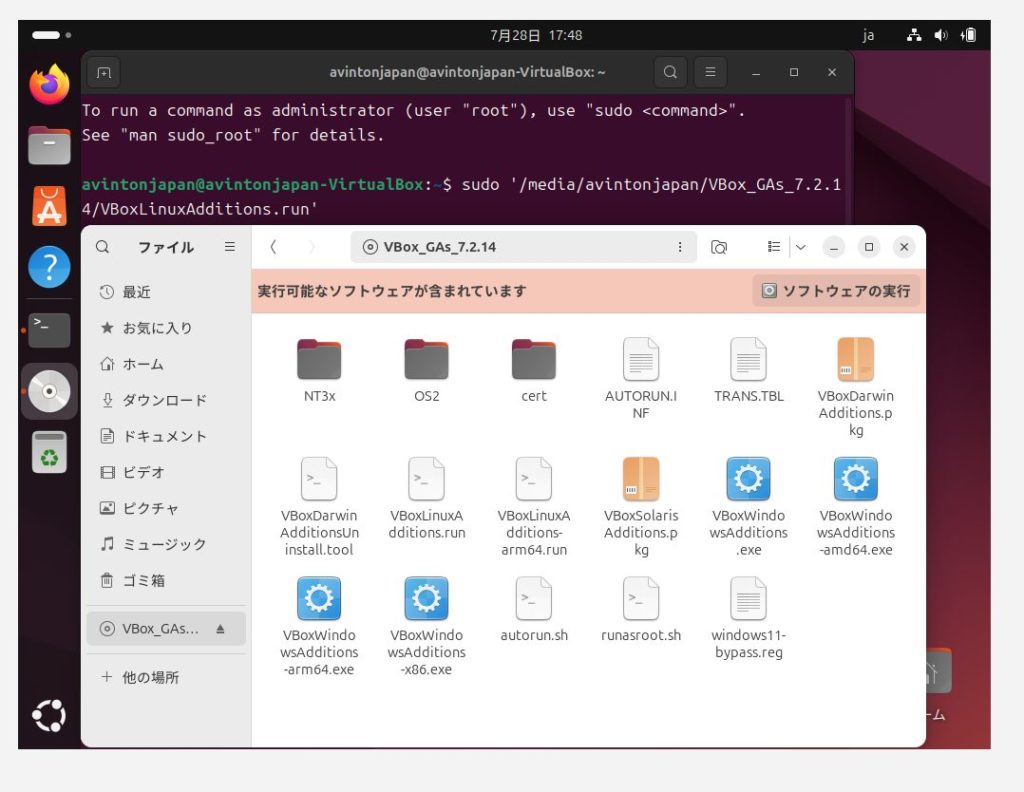Open ダウンロード in the sidebar
1024x792 pixels.
tap(166, 400)
